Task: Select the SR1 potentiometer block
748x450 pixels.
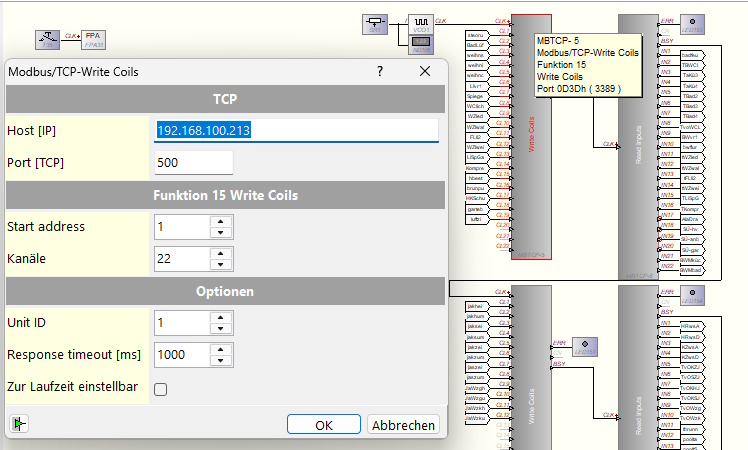Action: [375, 24]
